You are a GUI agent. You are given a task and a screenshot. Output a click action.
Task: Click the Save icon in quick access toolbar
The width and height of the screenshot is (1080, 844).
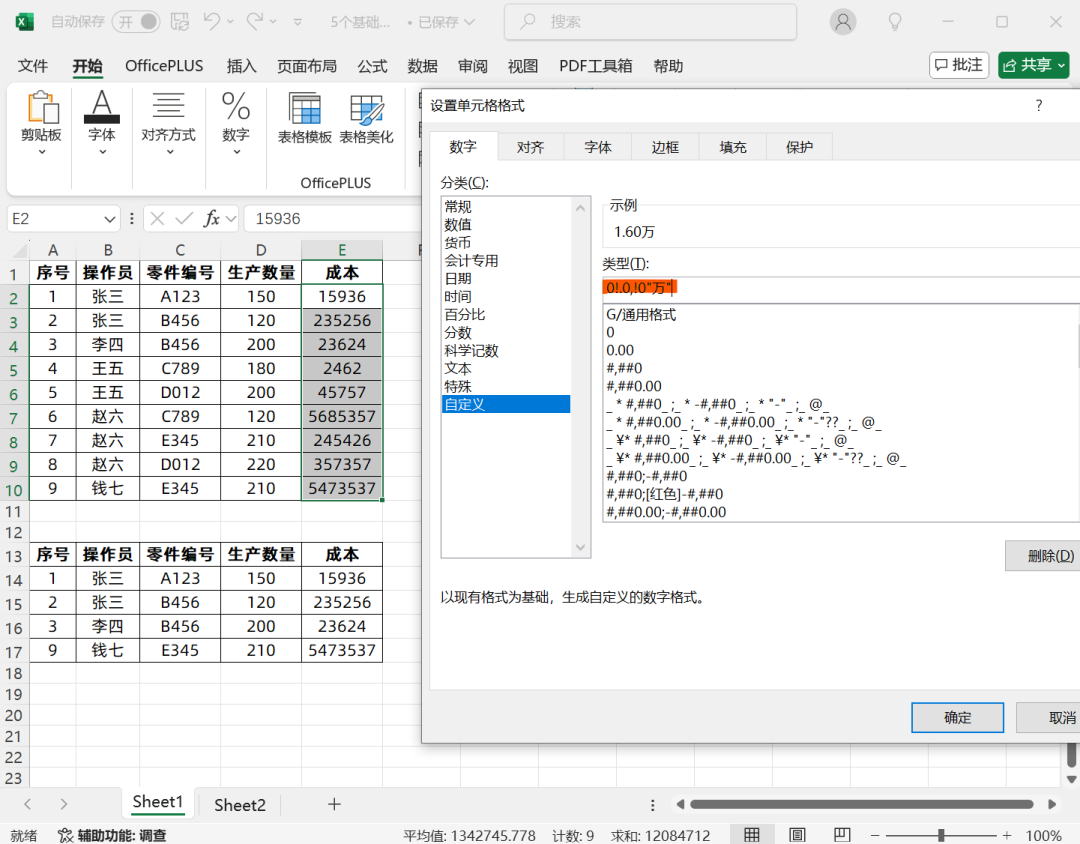[x=180, y=21]
